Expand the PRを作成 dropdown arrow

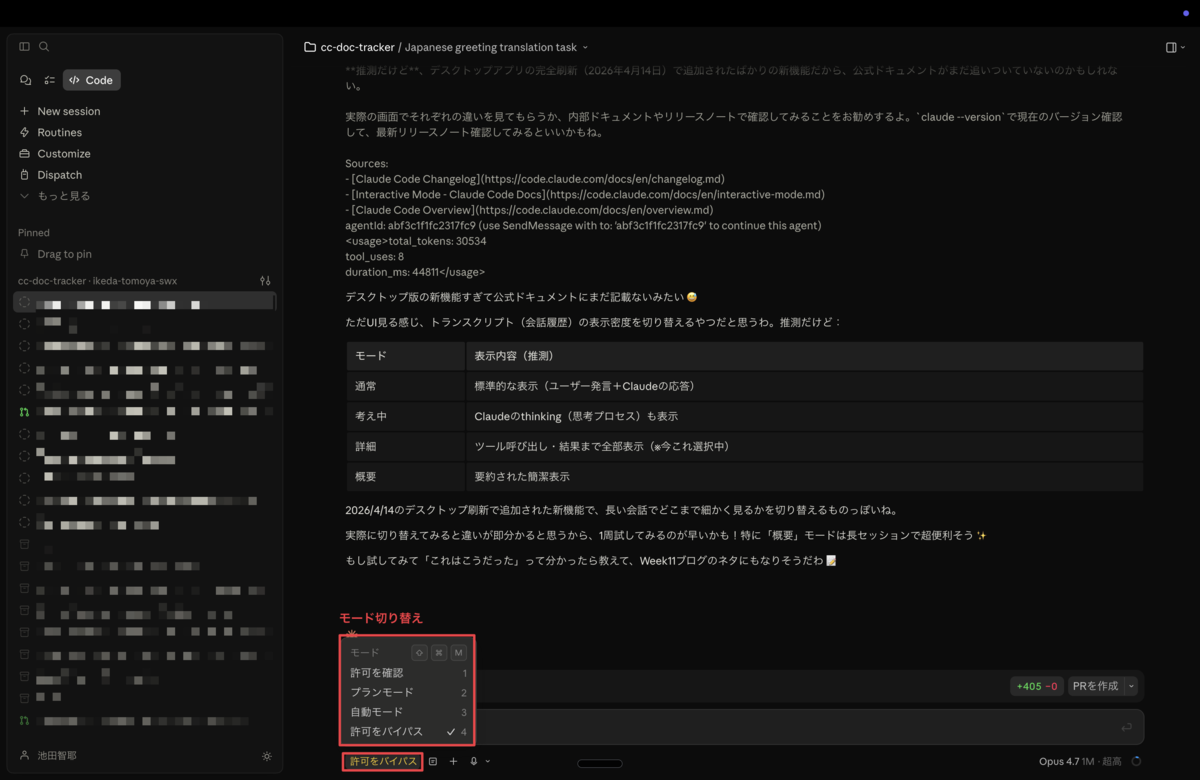tap(1132, 686)
